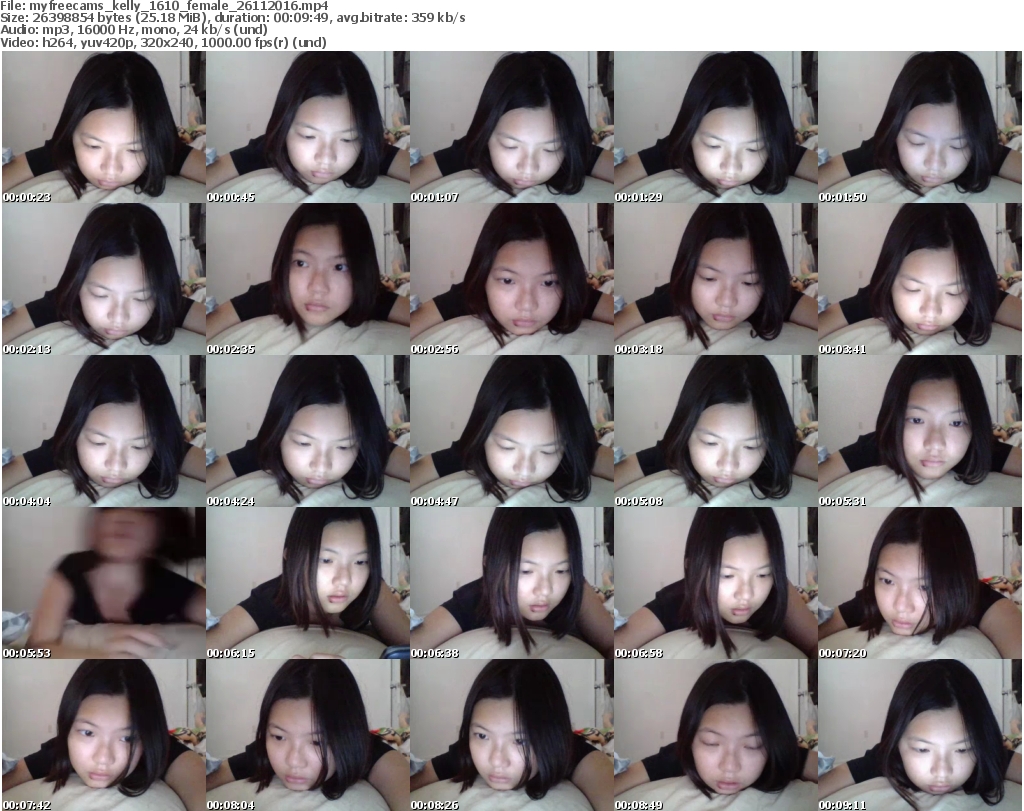1024x811 pixels.
Task: Open the thumbnail at 00:02:35
Action: point(307,279)
